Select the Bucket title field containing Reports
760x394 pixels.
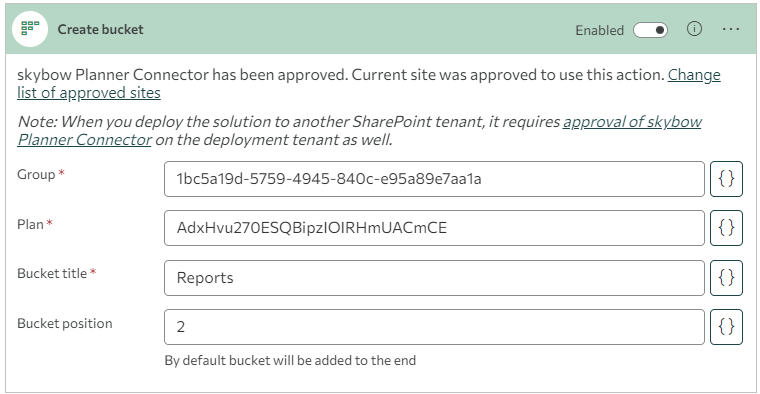pos(434,278)
